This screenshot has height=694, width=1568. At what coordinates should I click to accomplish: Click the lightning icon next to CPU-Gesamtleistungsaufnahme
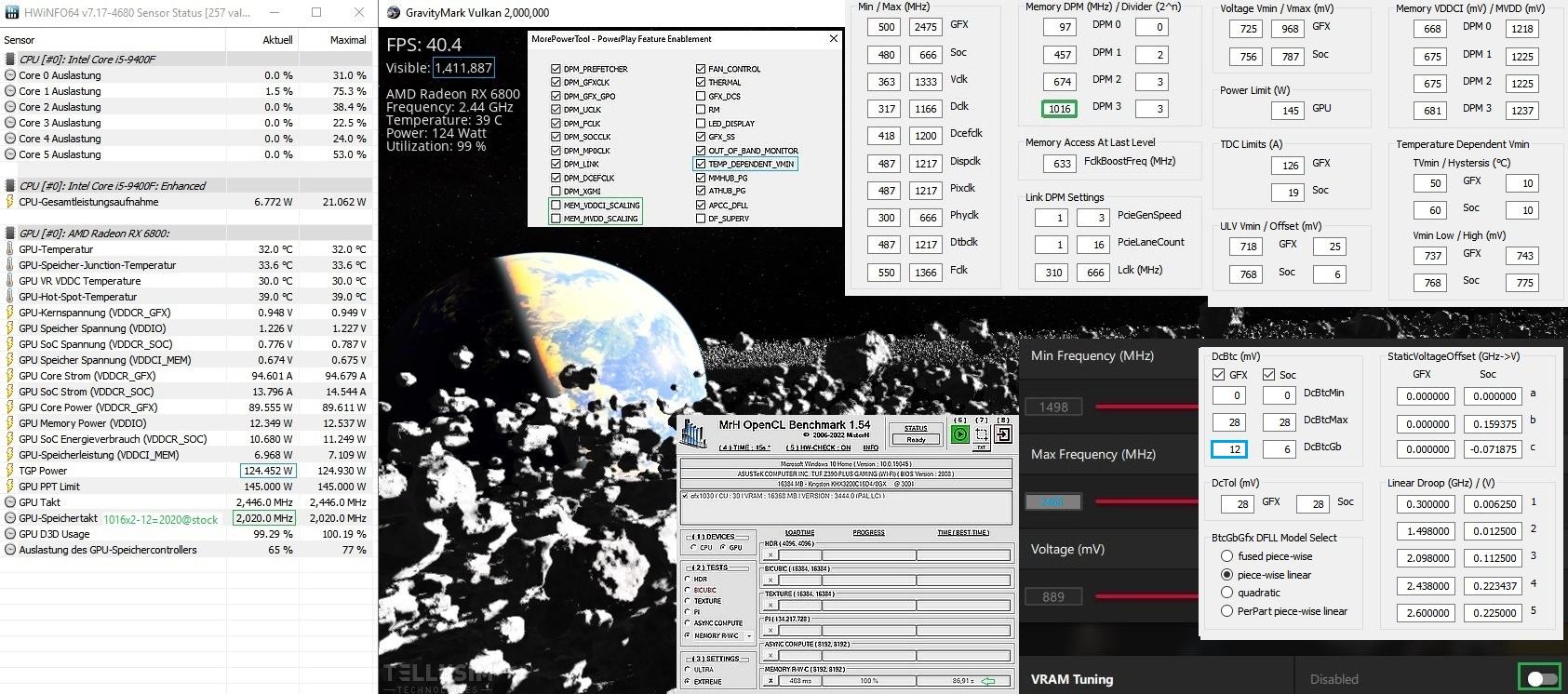10,202
